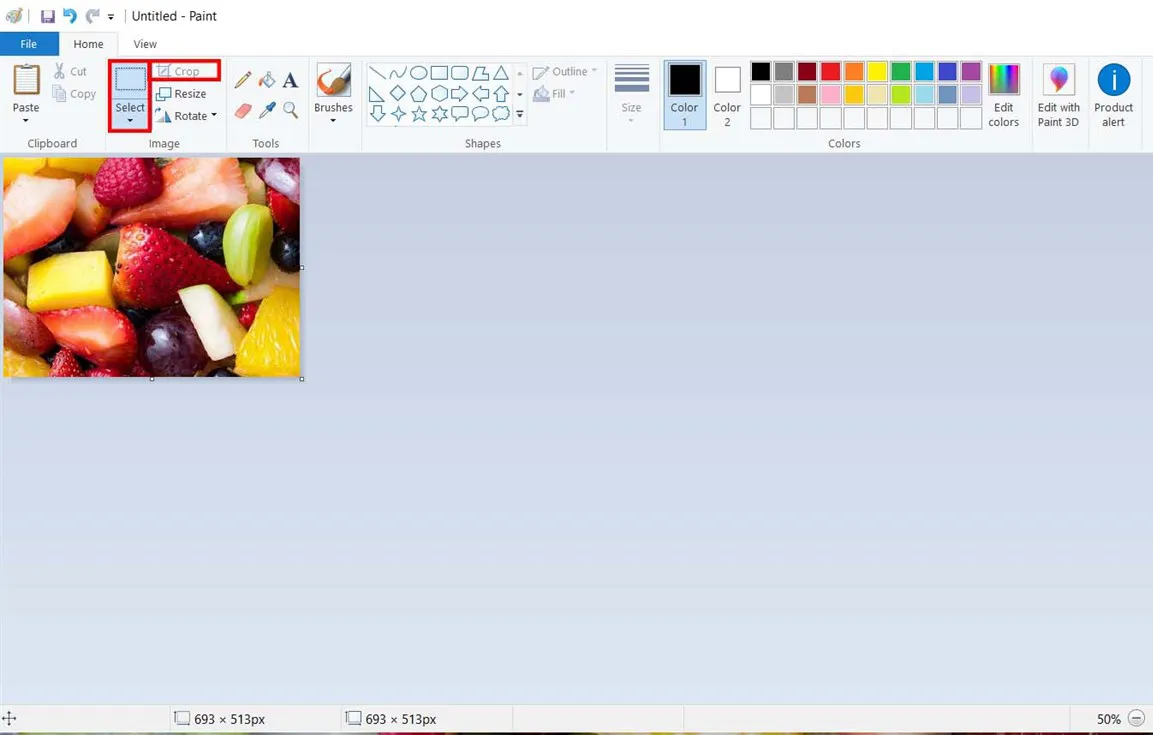Choose the Right arrow shape
The image size is (1153, 735).
click(460, 93)
